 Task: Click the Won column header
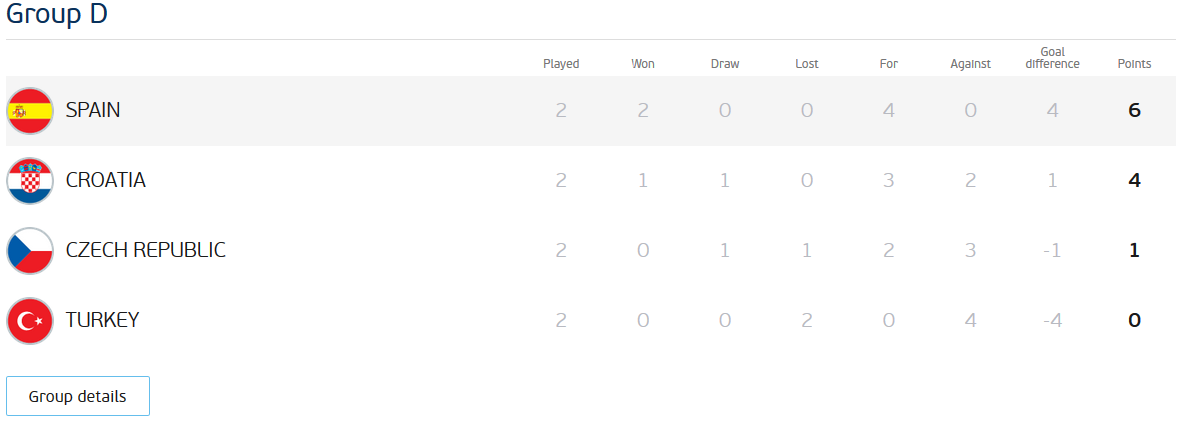pos(643,64)
